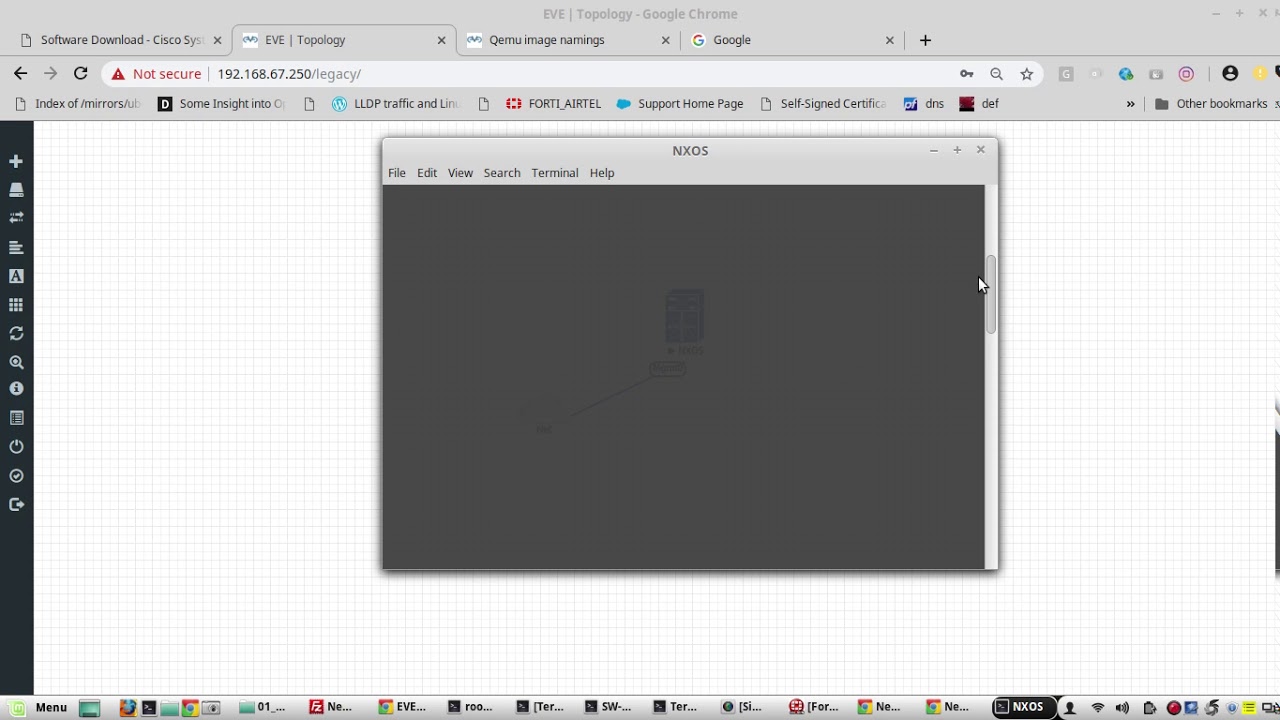Open View menu in NXOS terminal

[460, 173]
